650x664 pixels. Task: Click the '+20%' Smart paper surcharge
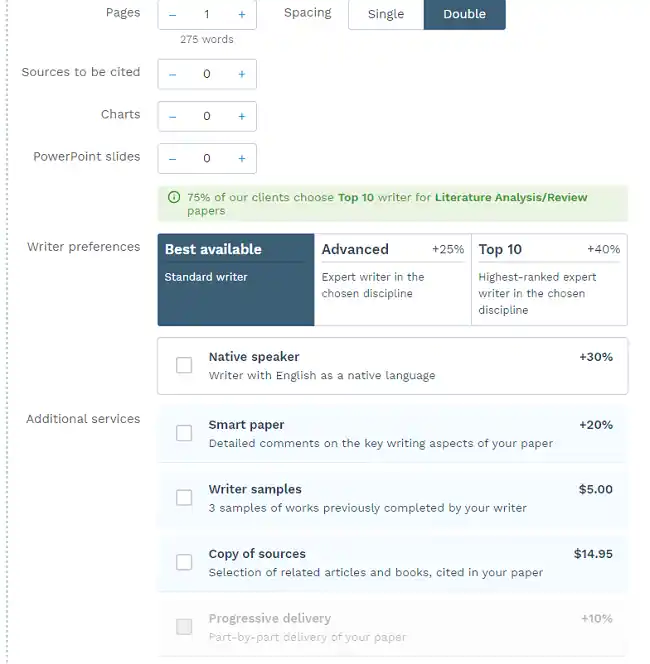pos(596,425)
